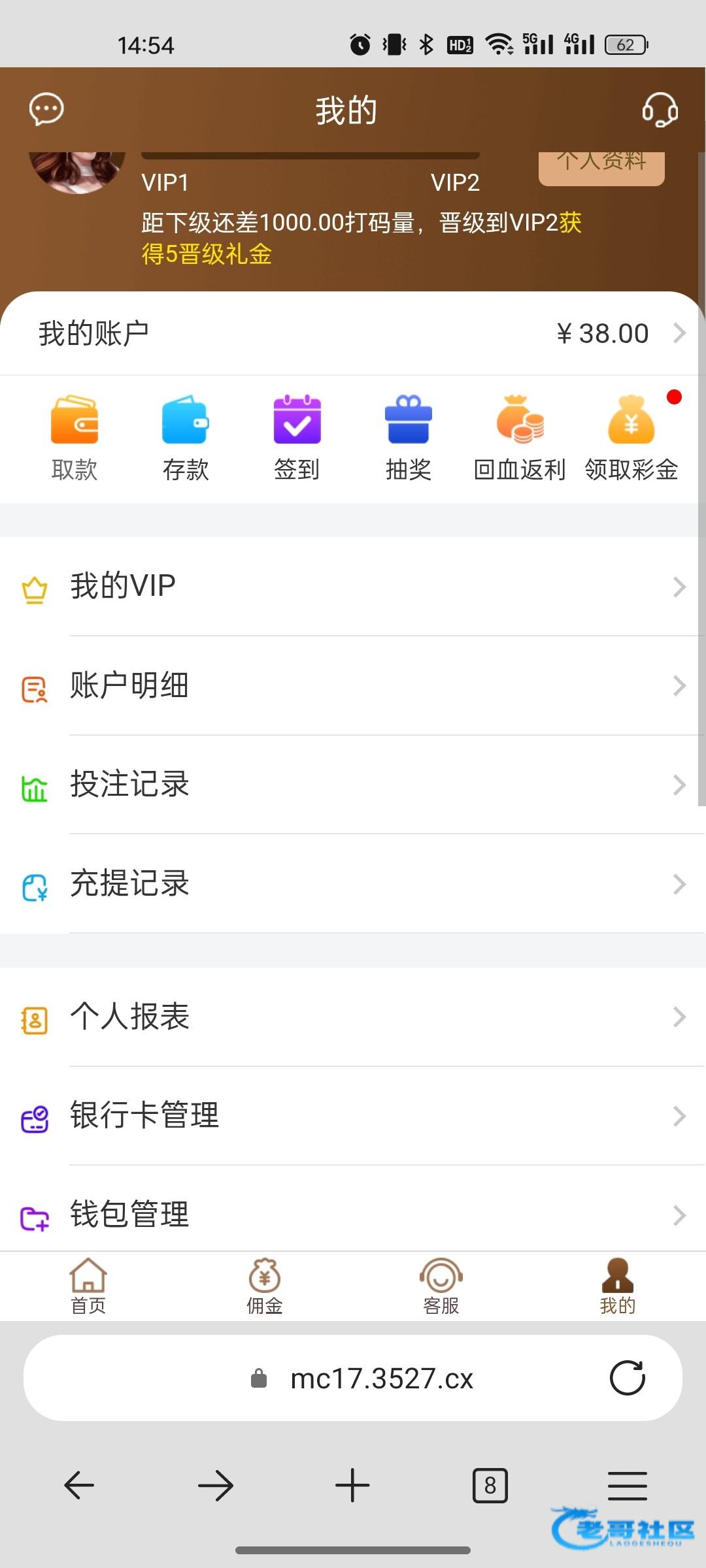Switch to the 佣金 commission tab
The width and height of the screenshot is (706, 1568).
coord(265,1286)
